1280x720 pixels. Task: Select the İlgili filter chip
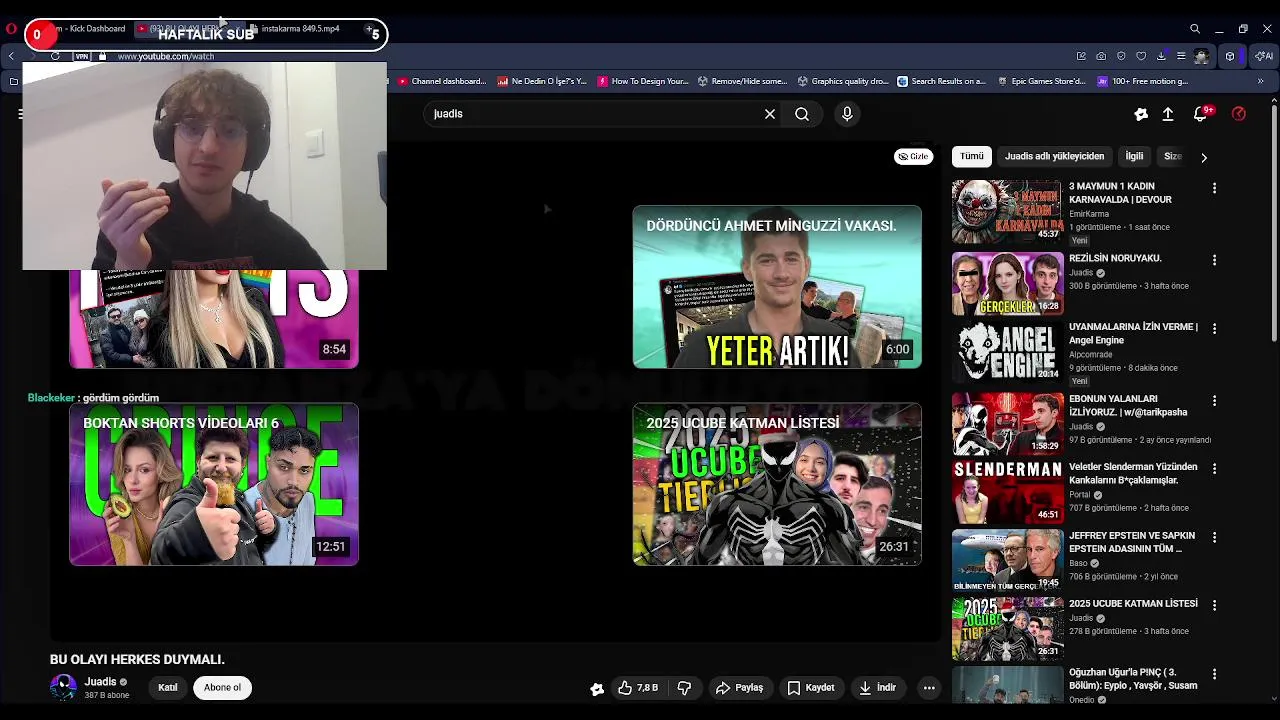click(1134, 157)
